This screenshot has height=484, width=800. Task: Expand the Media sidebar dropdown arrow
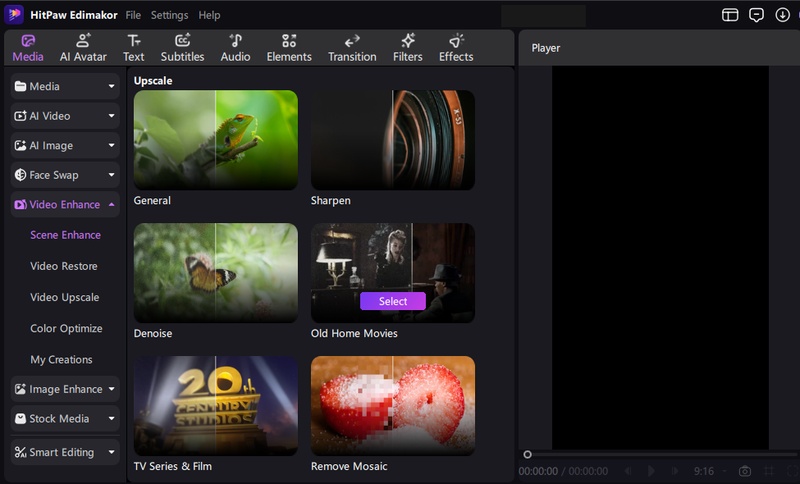111,86
